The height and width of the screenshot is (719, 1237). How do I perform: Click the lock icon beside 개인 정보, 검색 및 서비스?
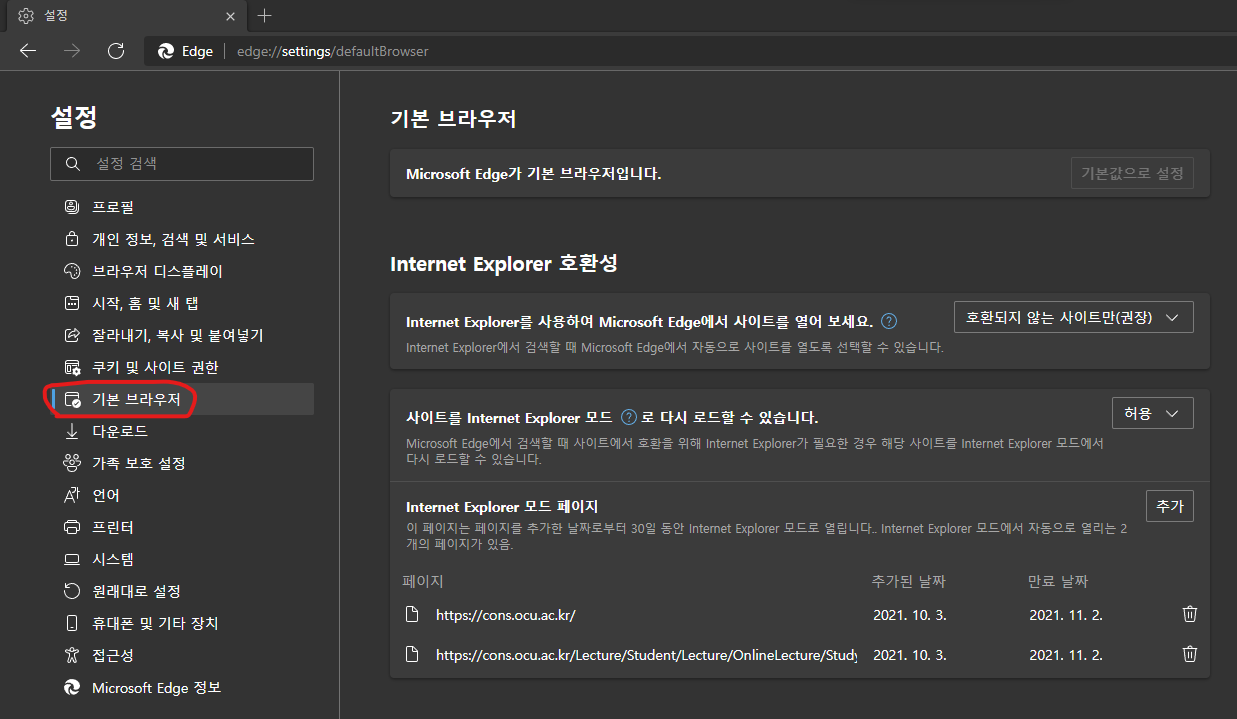click(x=71, y=239)
